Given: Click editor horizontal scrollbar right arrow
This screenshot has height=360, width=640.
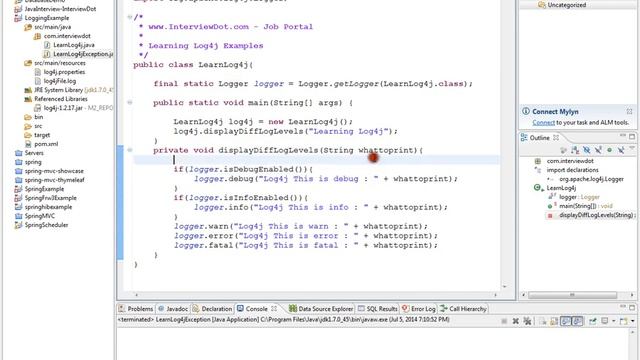Looking at the screenshot, I should (x=496, y=295).
